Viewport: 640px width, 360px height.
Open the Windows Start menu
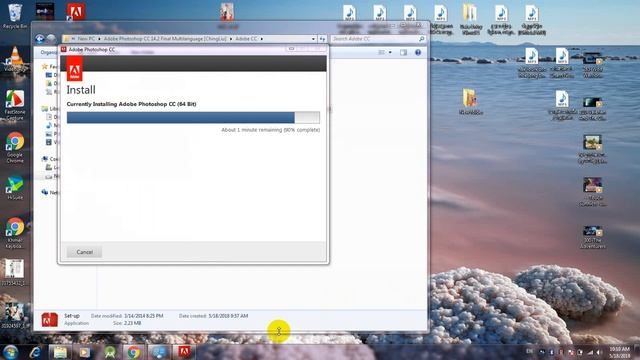10,352
